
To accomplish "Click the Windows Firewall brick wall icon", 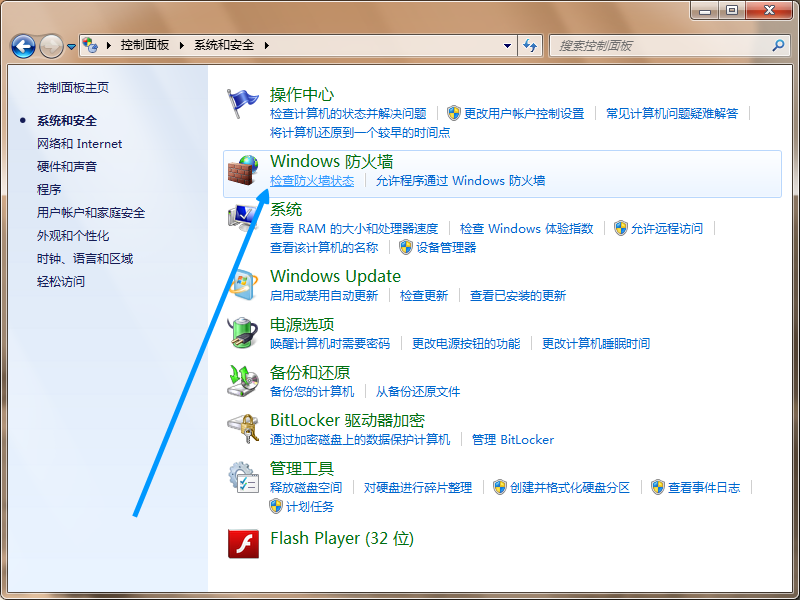I will coord(243,170).
